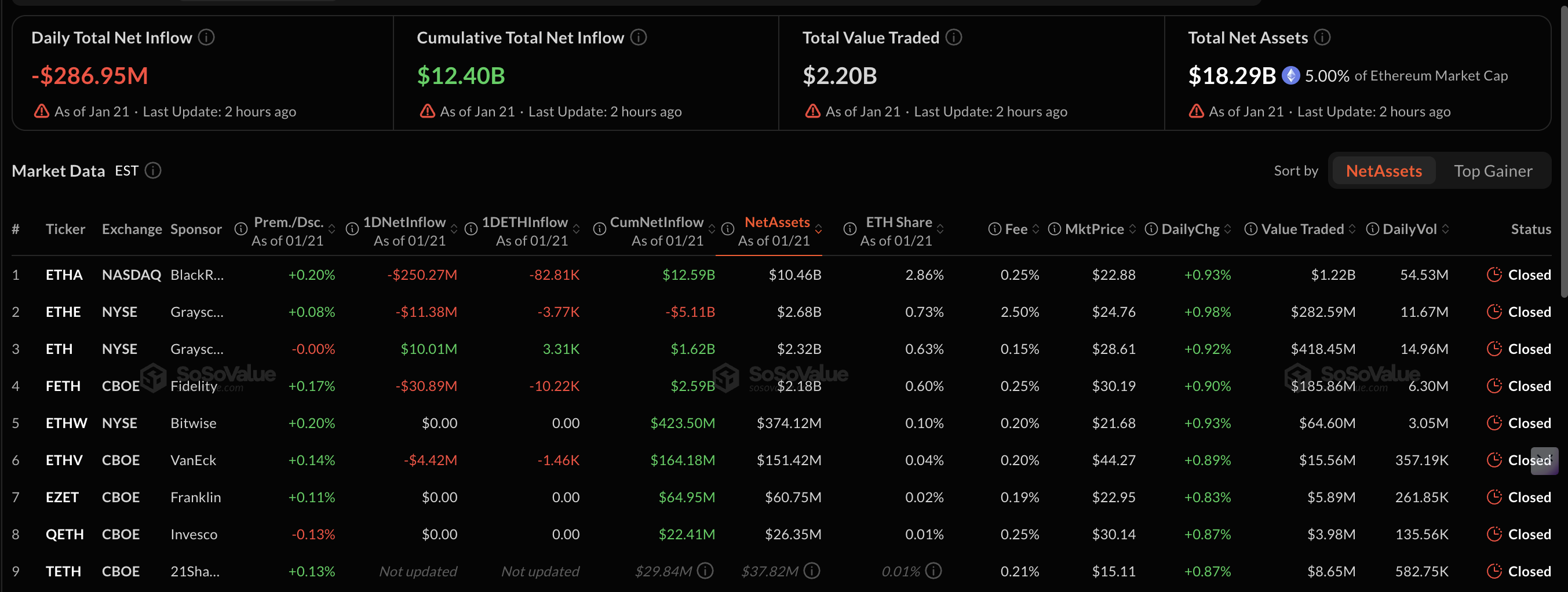Click the Closed status clock icon for ETHW

pyautogui.click(x=1494, y=423)
